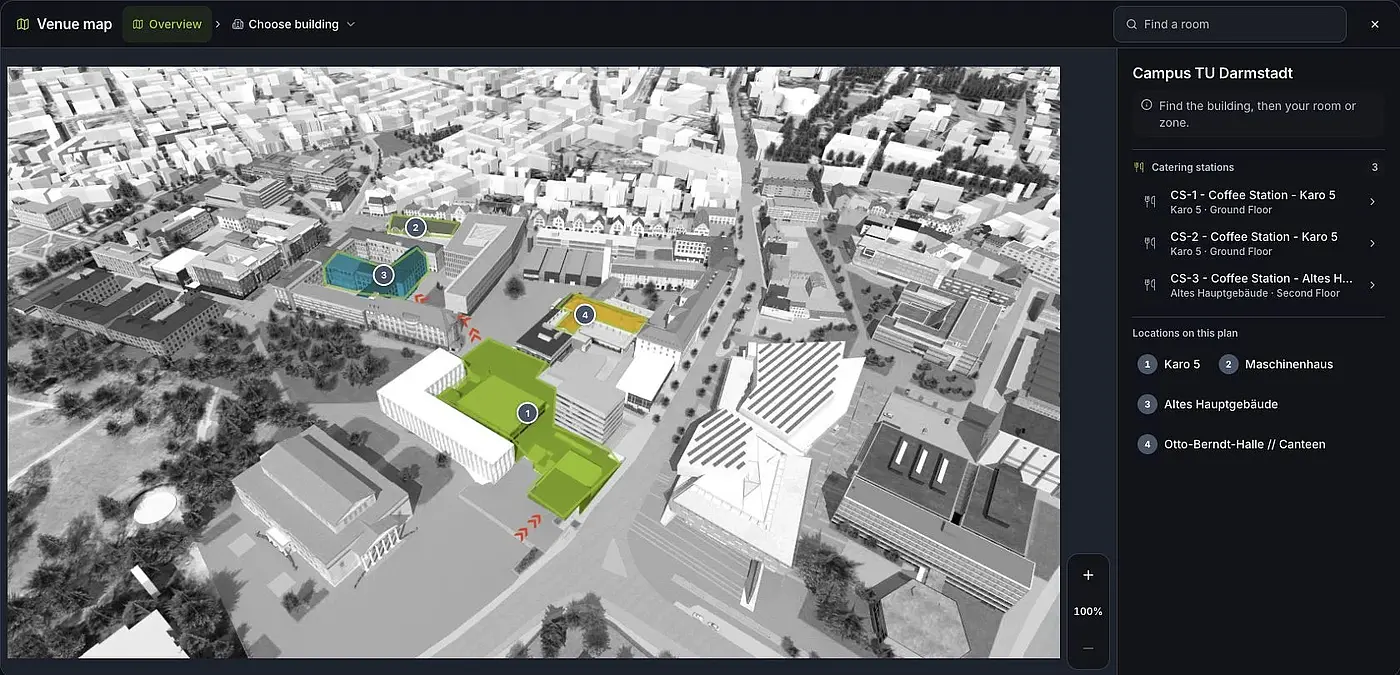Click map marker 3 on blue building

382,274
